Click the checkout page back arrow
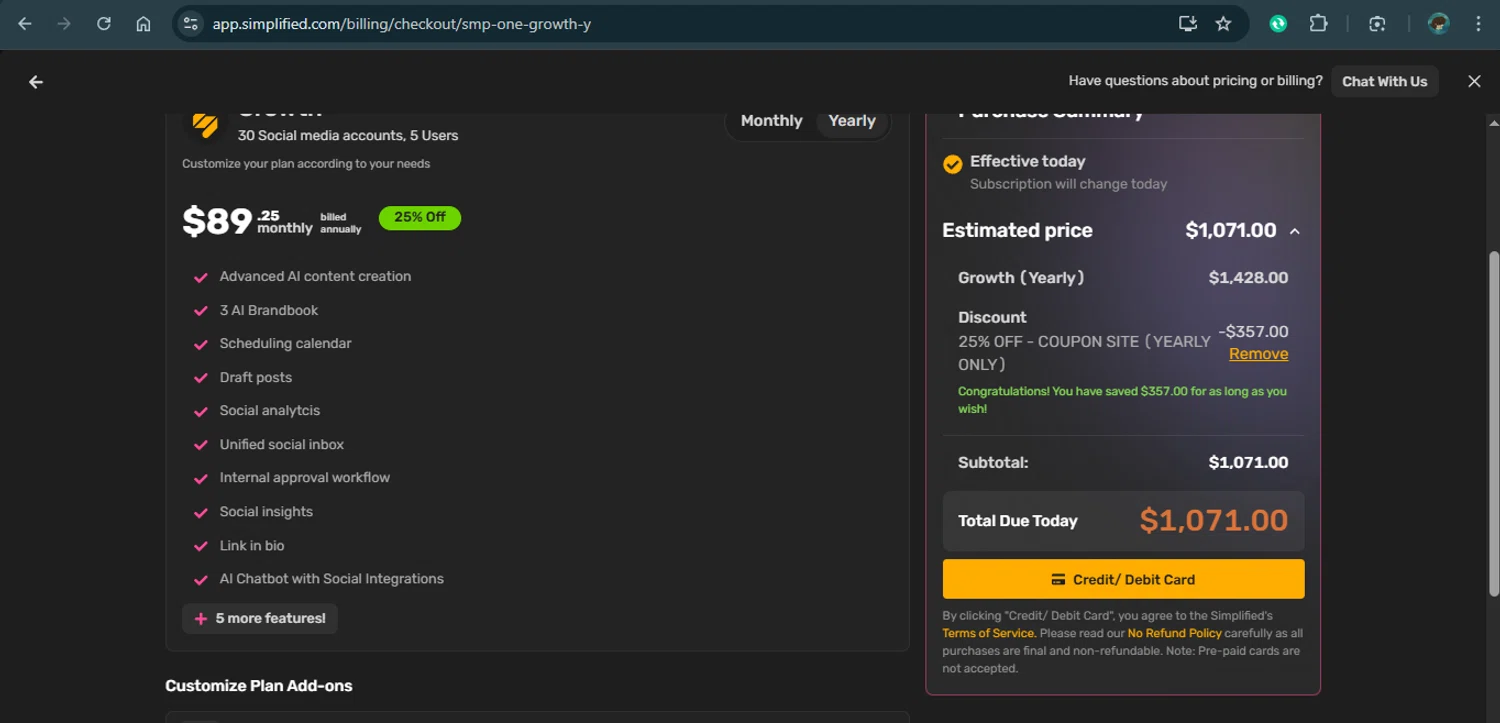The width and height of the screenshot is (1500, 723). pos(36,82)
